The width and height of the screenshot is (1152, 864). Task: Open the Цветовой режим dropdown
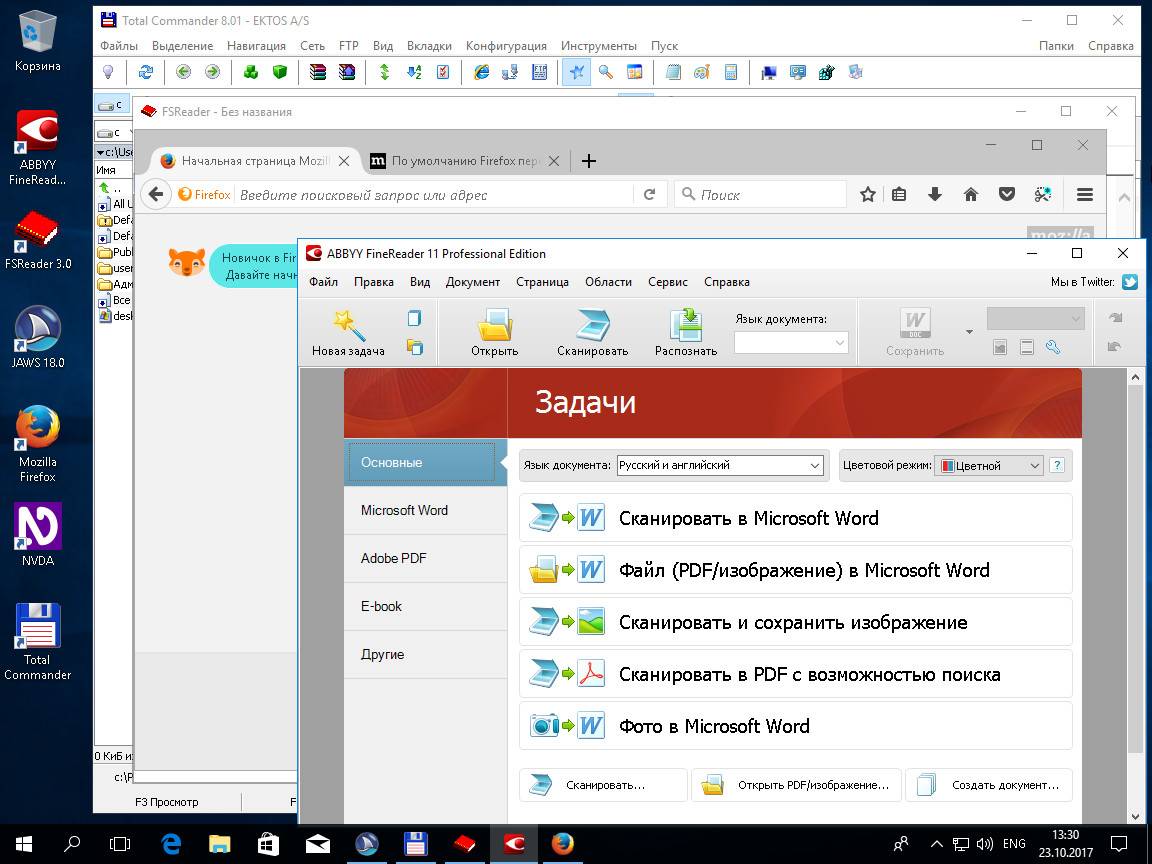(988, 465)
